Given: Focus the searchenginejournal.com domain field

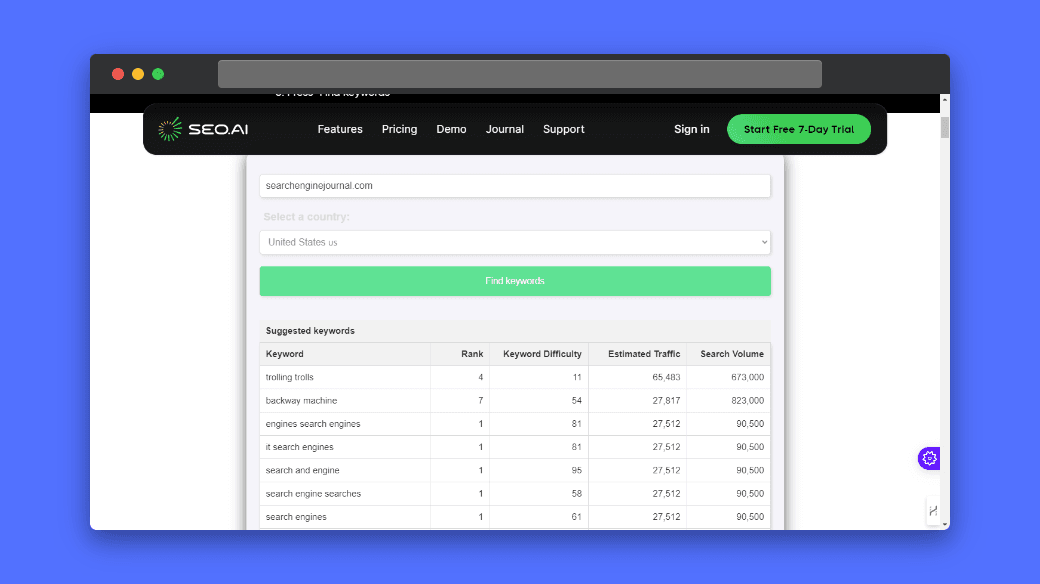Looking at the screenshot, I should point(515,186).
